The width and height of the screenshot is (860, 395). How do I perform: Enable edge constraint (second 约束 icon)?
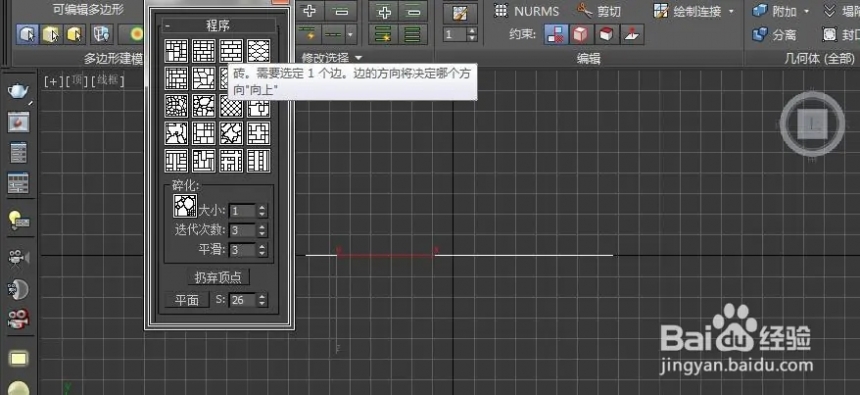point(580,35)
